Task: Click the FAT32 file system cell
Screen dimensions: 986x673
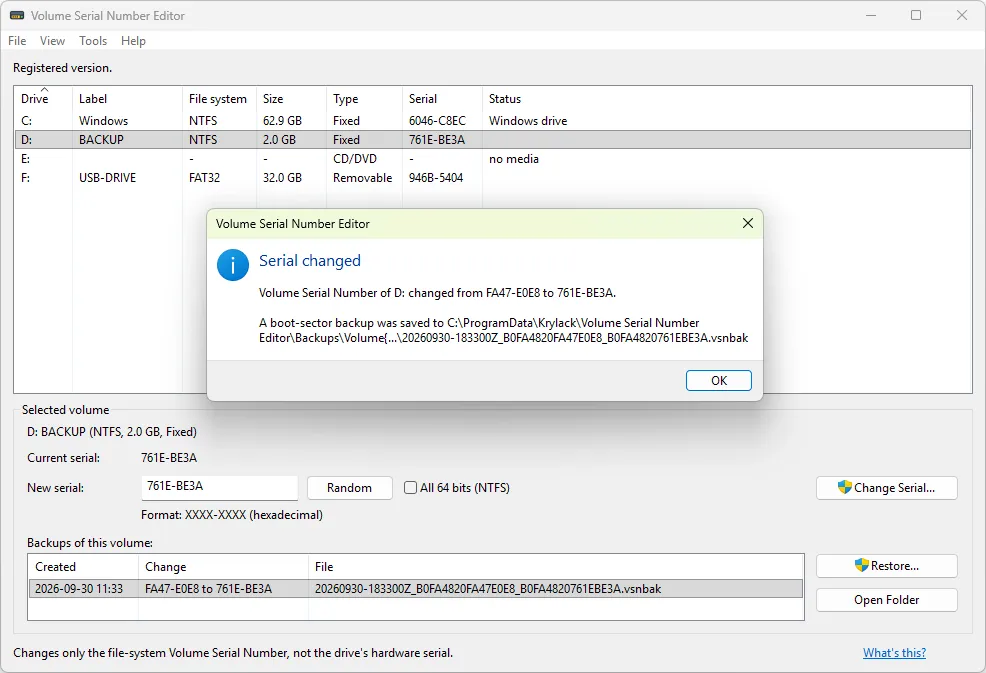Action: tap(204, 178)
